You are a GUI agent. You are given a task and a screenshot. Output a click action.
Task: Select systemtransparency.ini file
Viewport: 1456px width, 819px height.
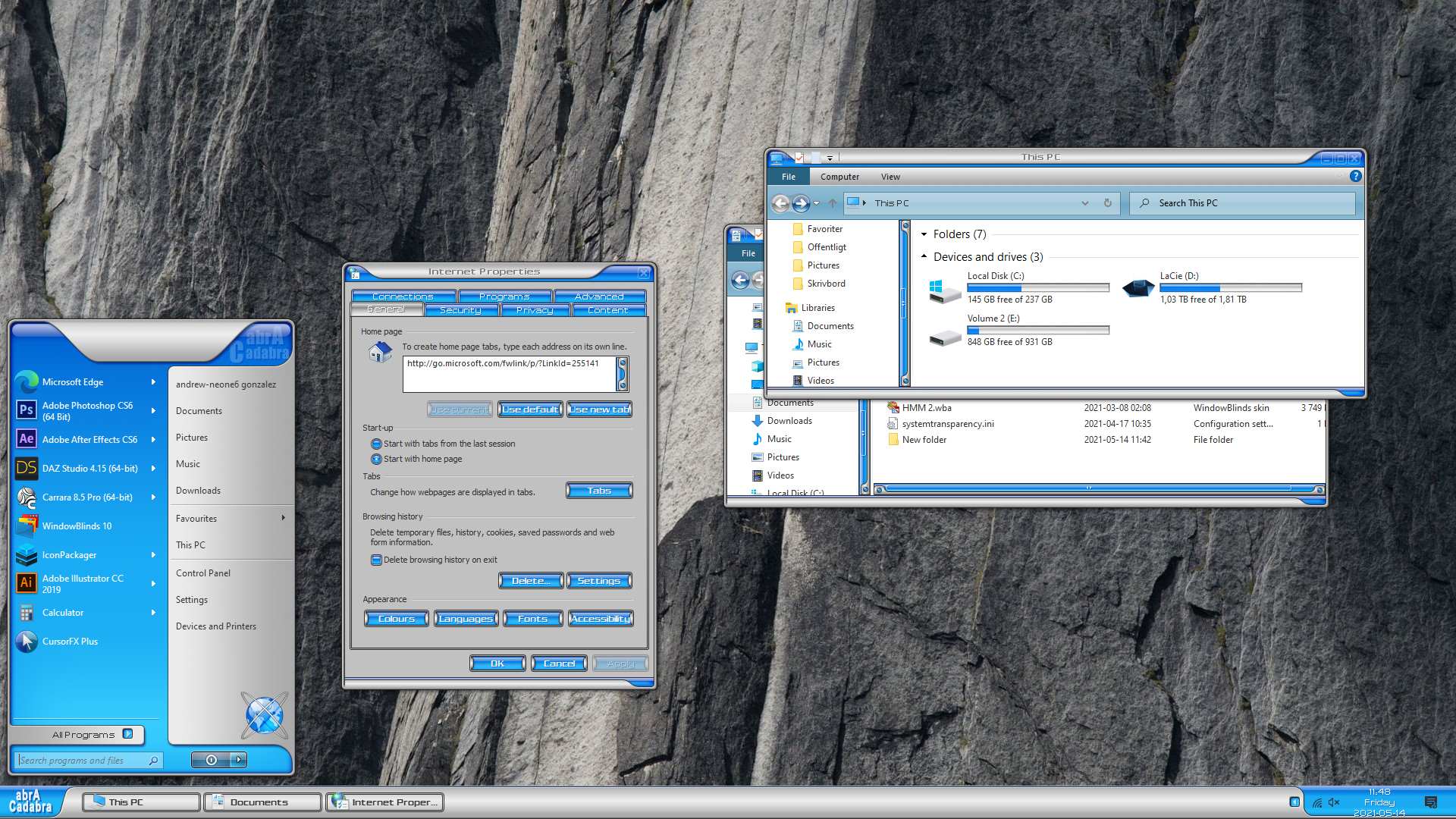[x=948, y=424]
